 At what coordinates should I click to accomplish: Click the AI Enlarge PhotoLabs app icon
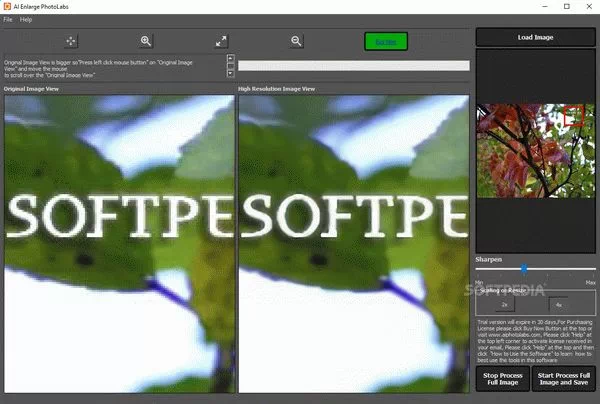click(7, 7)
